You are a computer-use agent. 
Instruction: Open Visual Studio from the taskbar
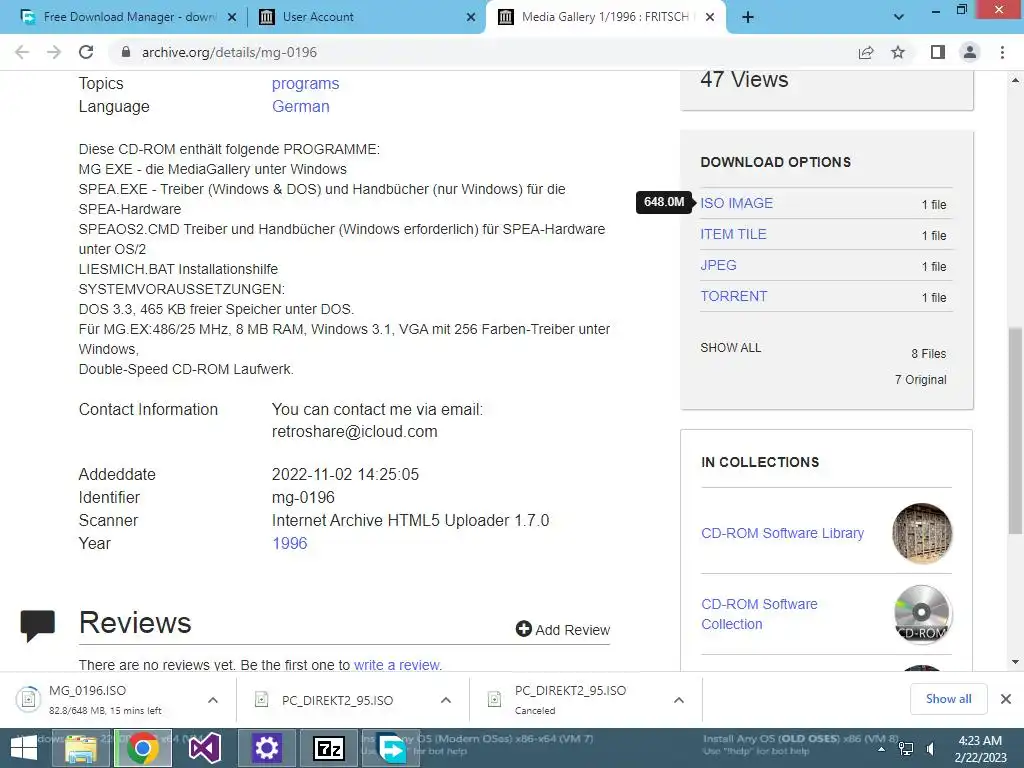tap(204, 748)
